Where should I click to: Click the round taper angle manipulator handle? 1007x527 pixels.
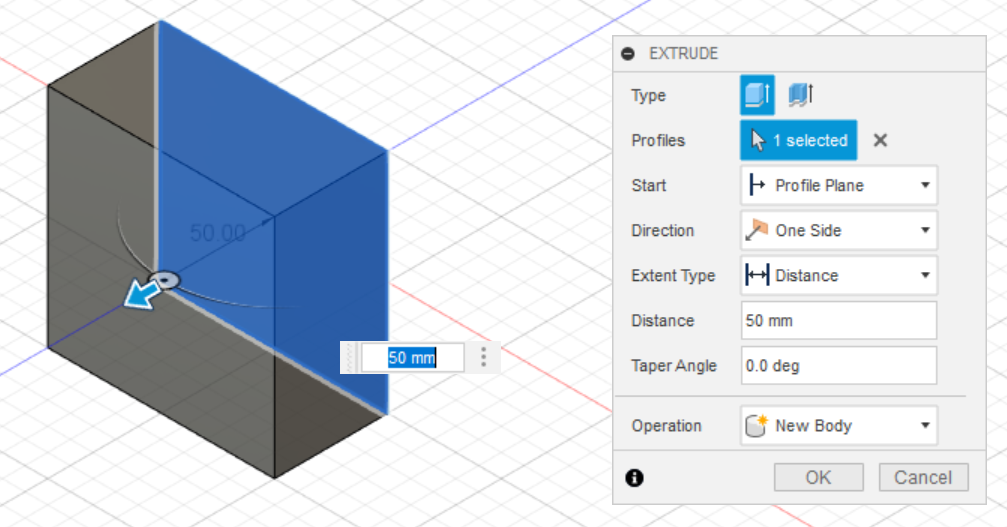(x=165, y=280)
